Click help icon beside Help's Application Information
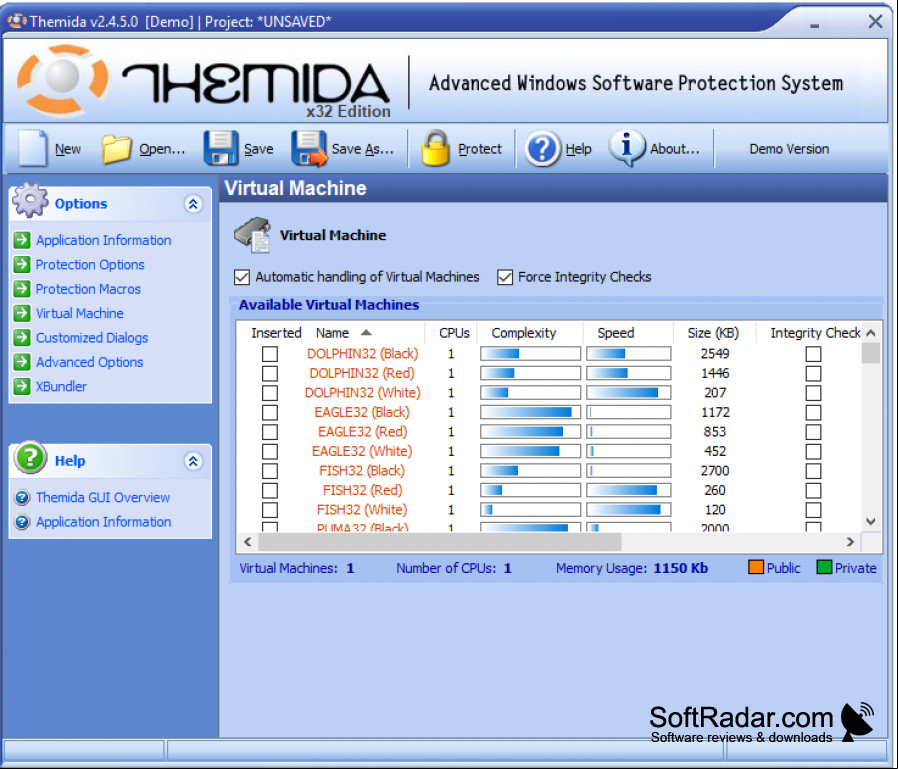 (22, 522)
